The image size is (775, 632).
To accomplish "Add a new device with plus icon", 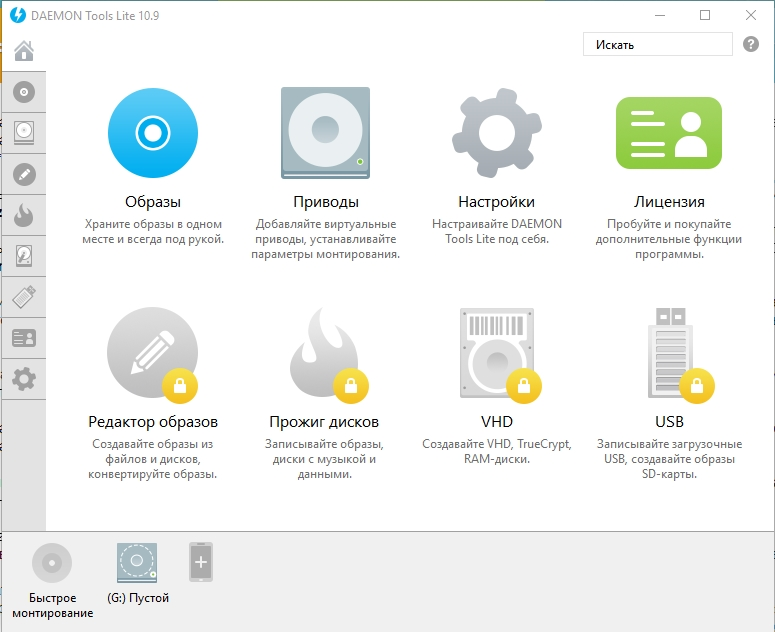I will tap(201, 562).
